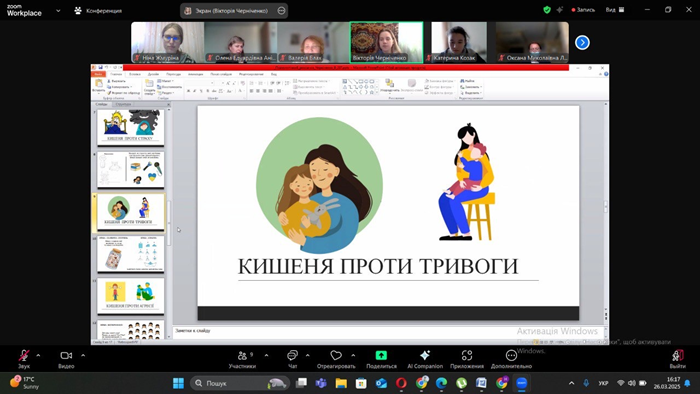Unmute microphone with Звук button
700x394 pixels.
[x=24, y=359]
